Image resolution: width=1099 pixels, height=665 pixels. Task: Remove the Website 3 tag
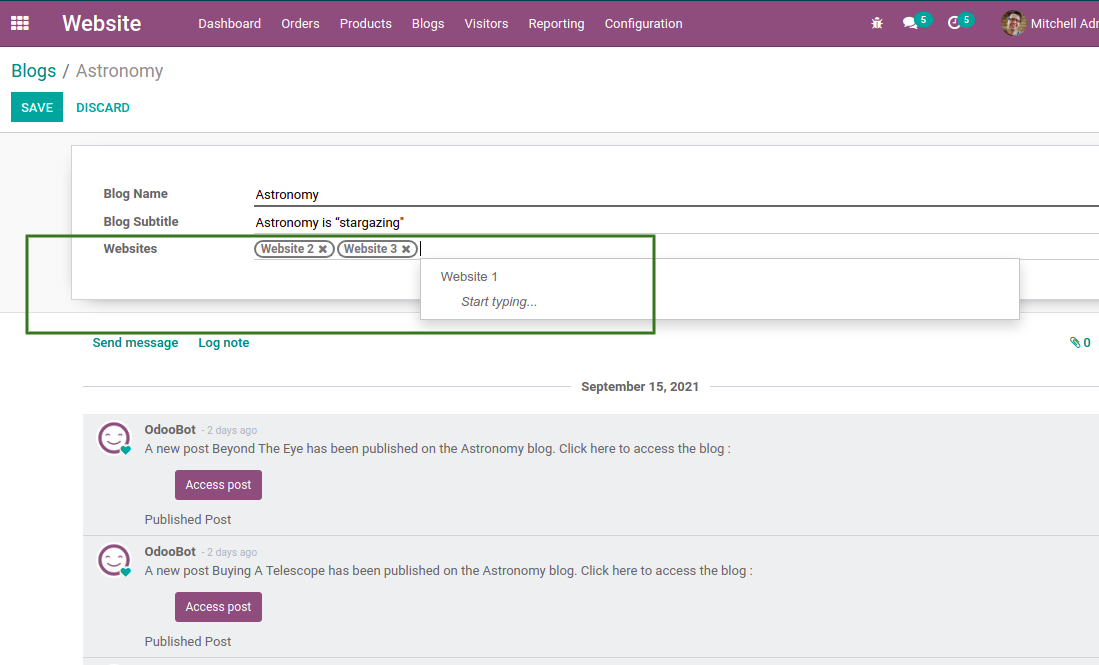pyautogui.click(x=406, y=249)
